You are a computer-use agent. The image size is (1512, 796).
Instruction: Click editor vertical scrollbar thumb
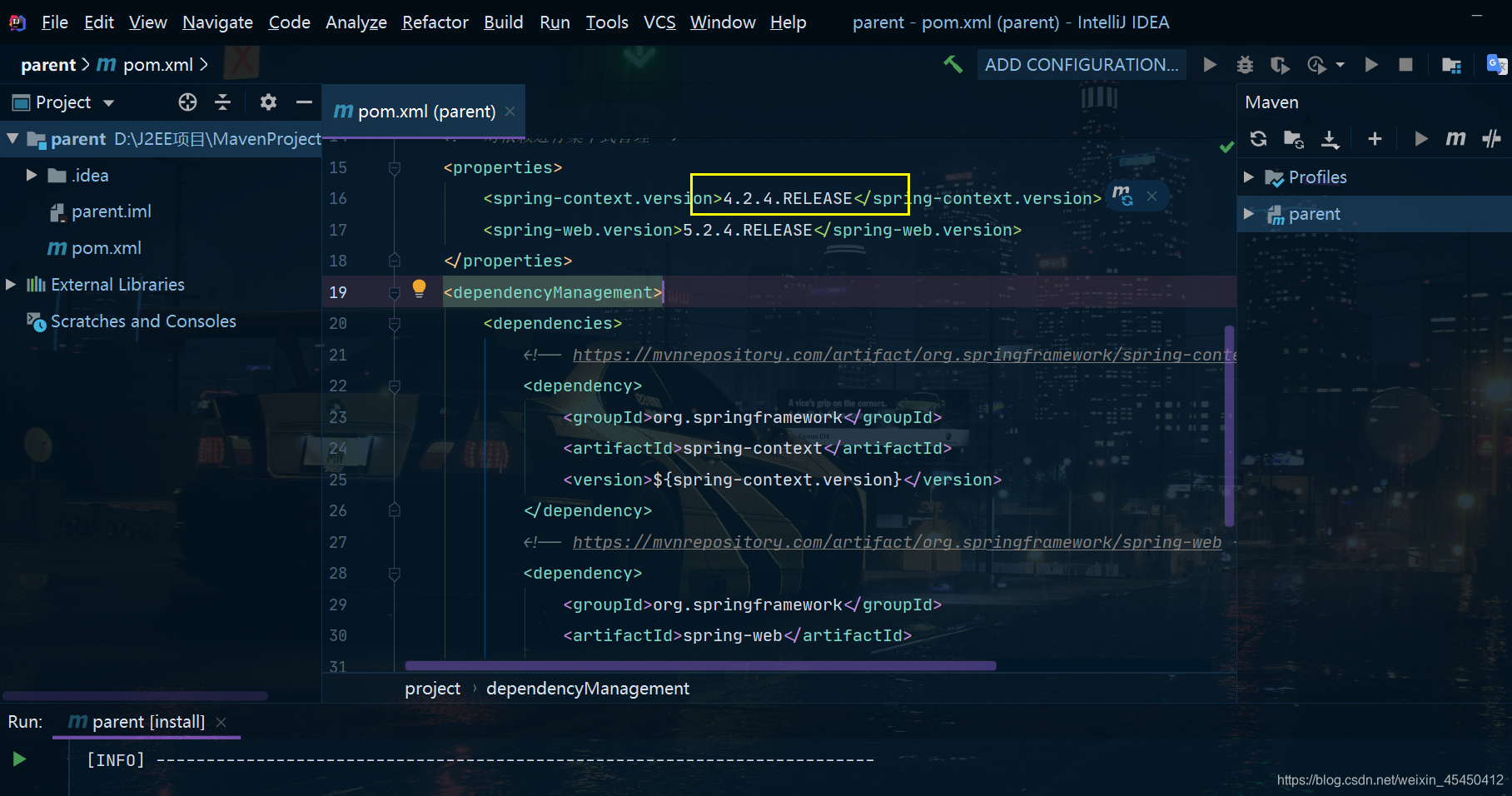[1229, 426]
